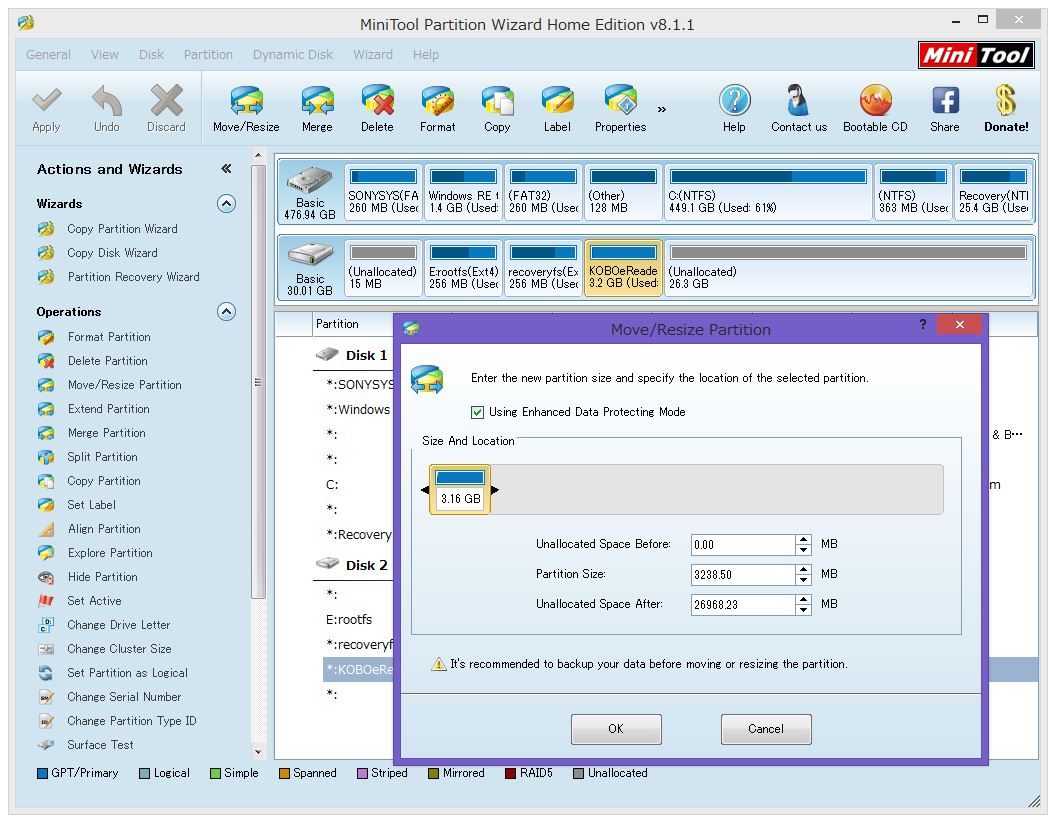This screenshot has height=830, width=1060.
Task: Open the Wizard menu
Action: (x=372, y=55)
